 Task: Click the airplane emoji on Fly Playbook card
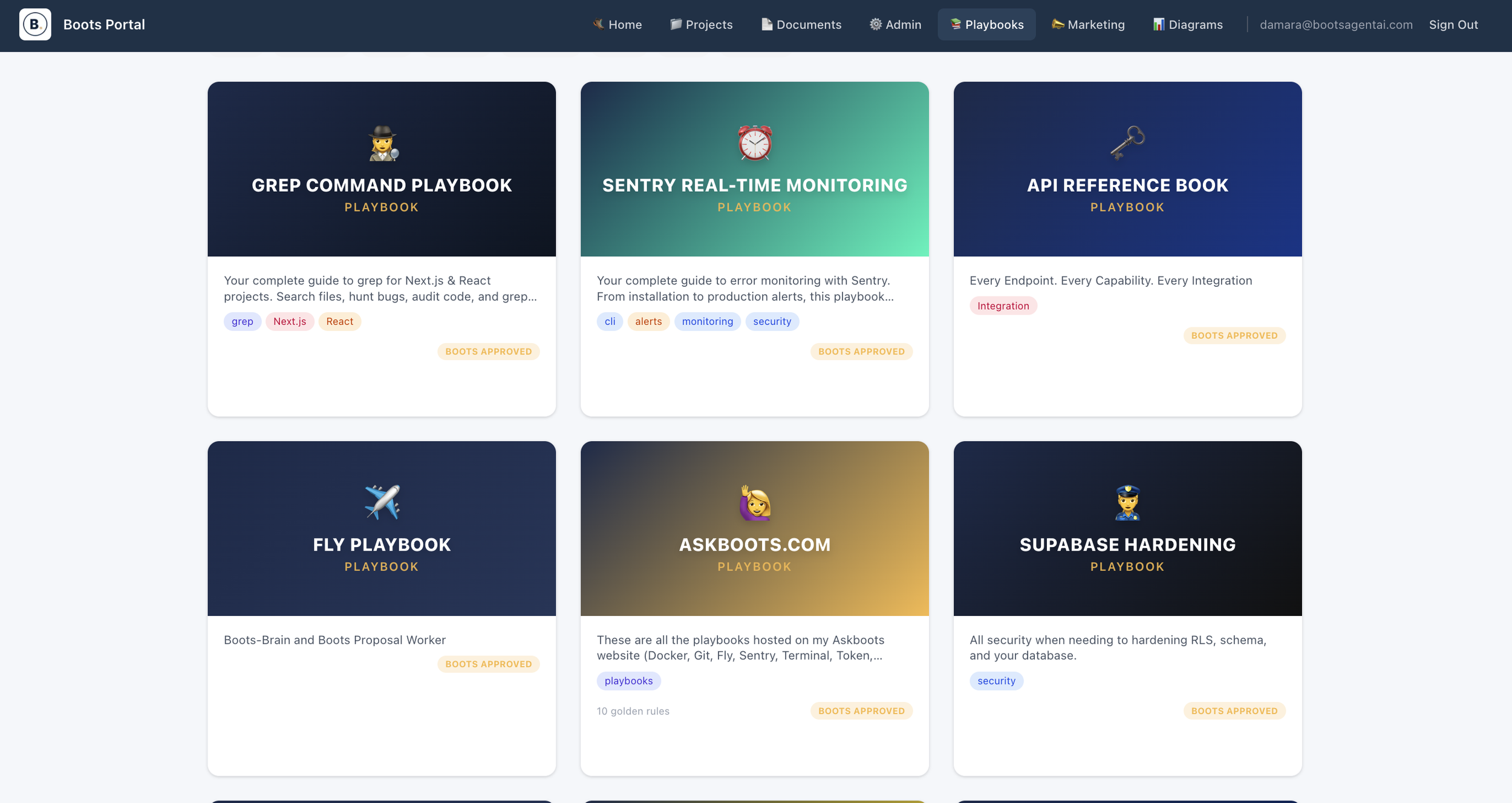tap(382, 502)
